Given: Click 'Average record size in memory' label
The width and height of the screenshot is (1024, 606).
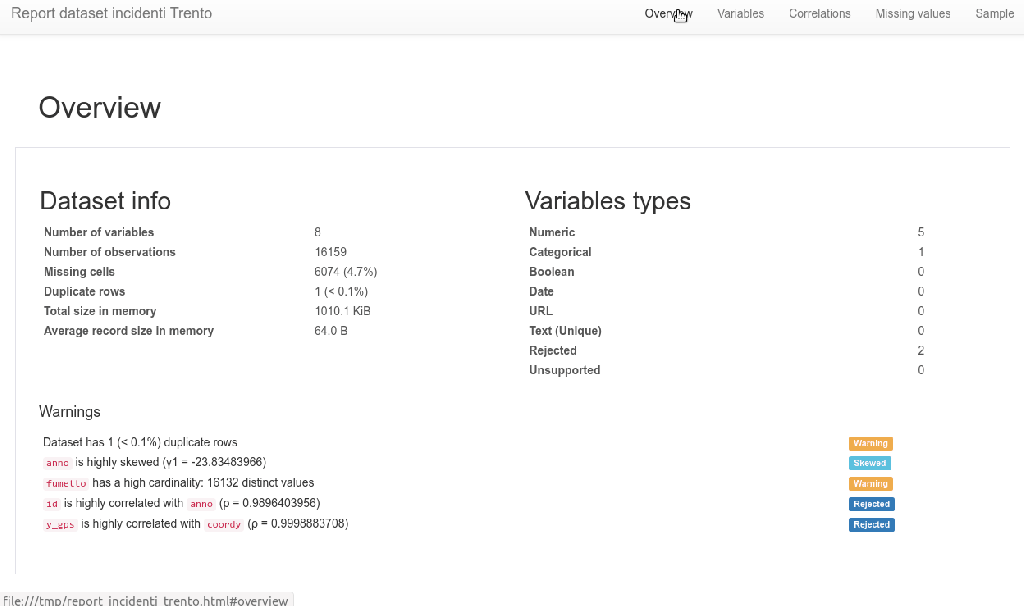Looking at the screenshot, I should click(x=129, y=330).
